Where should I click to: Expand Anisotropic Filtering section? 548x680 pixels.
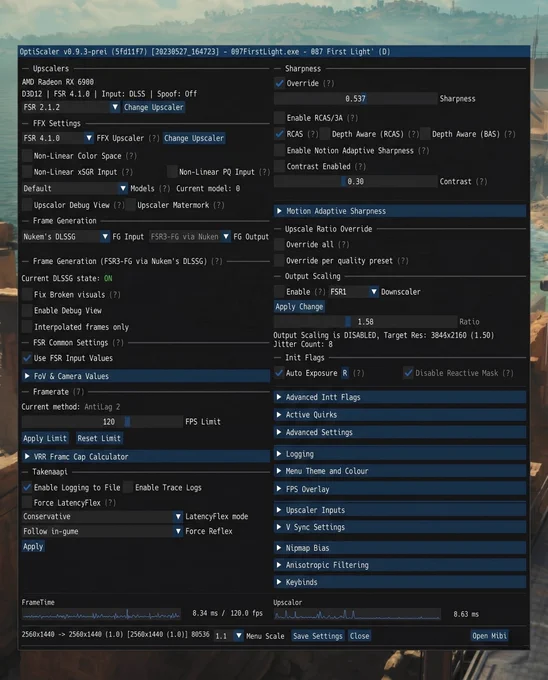pyautogui.click(x=400, y=565)
